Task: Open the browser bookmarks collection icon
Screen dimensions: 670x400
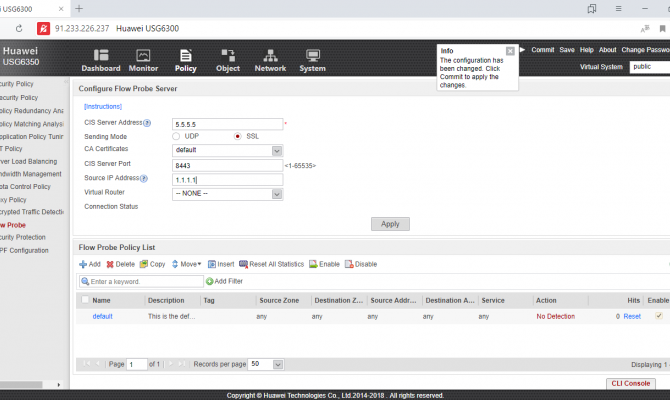Action: tap(592, 9)
